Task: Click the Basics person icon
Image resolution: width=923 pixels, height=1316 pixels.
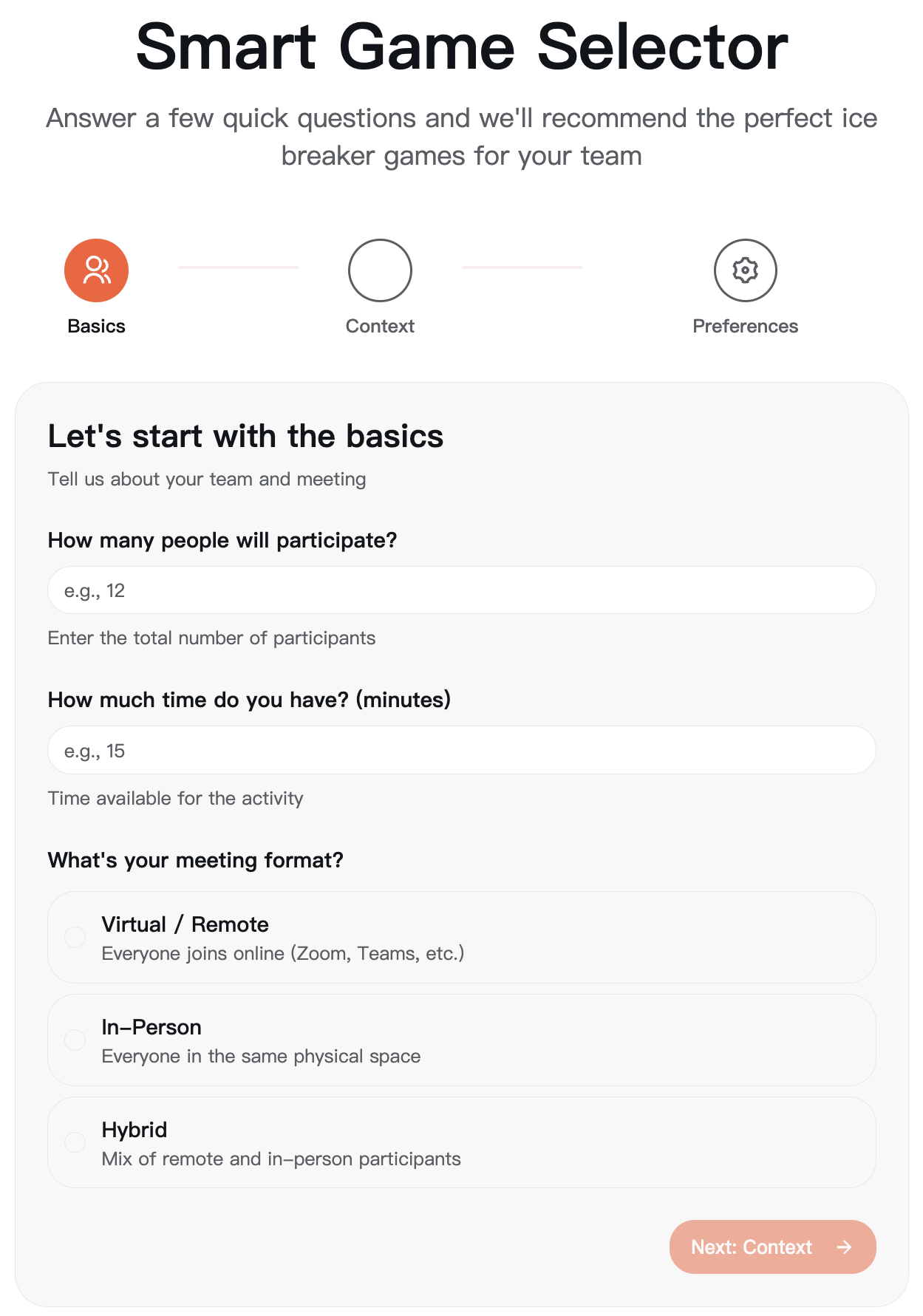Action: pos(96,270)
